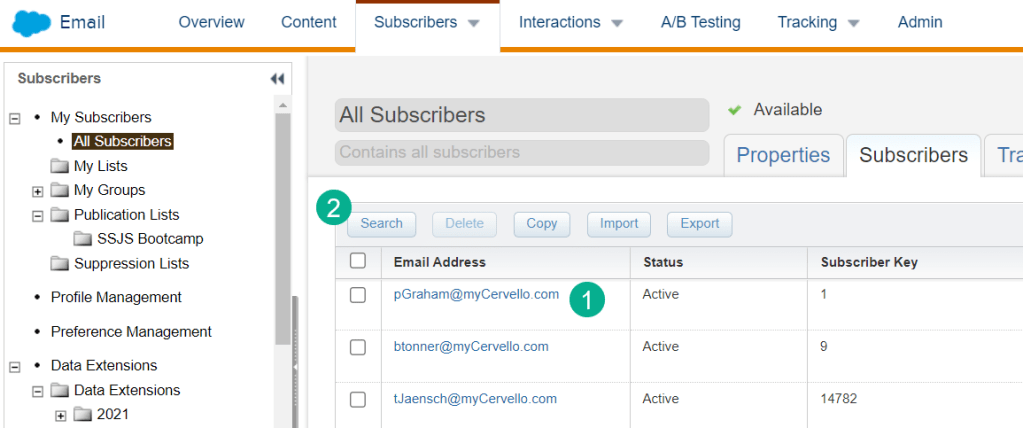Image resolution: width=1023 pixels, height=428 pixels.
Task: Click the Search button
Action: pos(381,224)
